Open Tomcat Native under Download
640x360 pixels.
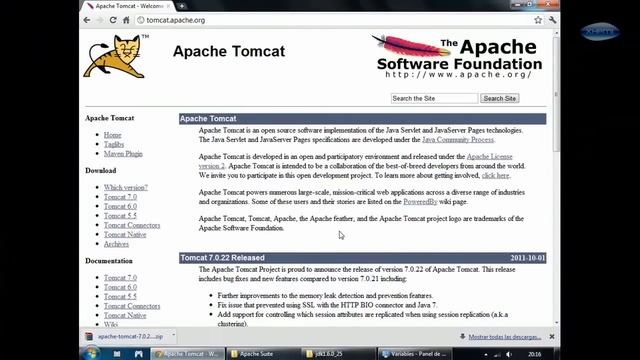point(124,234)
